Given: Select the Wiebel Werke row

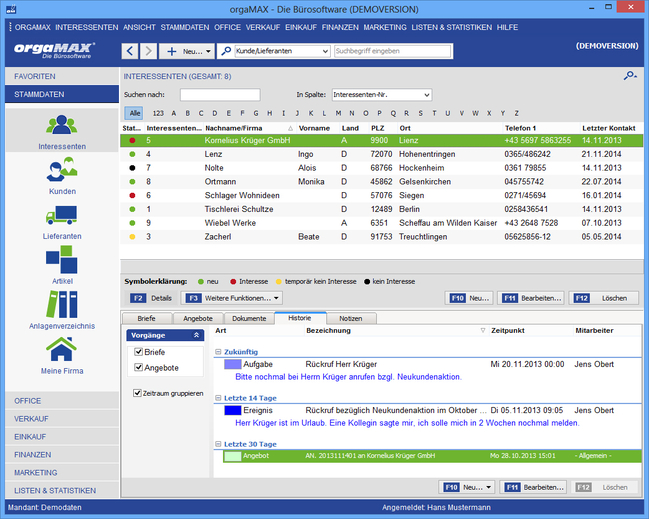Looking at the screenshot, I should [x=382, y=223].
